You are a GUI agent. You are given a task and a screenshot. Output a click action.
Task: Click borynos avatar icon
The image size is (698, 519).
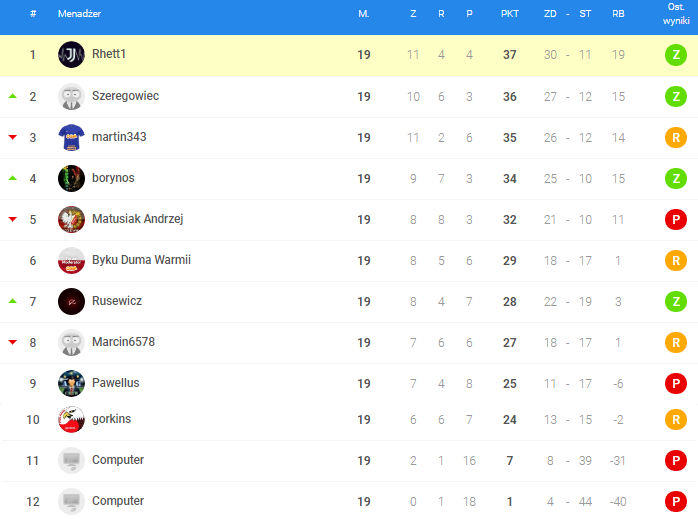point(71,178)
